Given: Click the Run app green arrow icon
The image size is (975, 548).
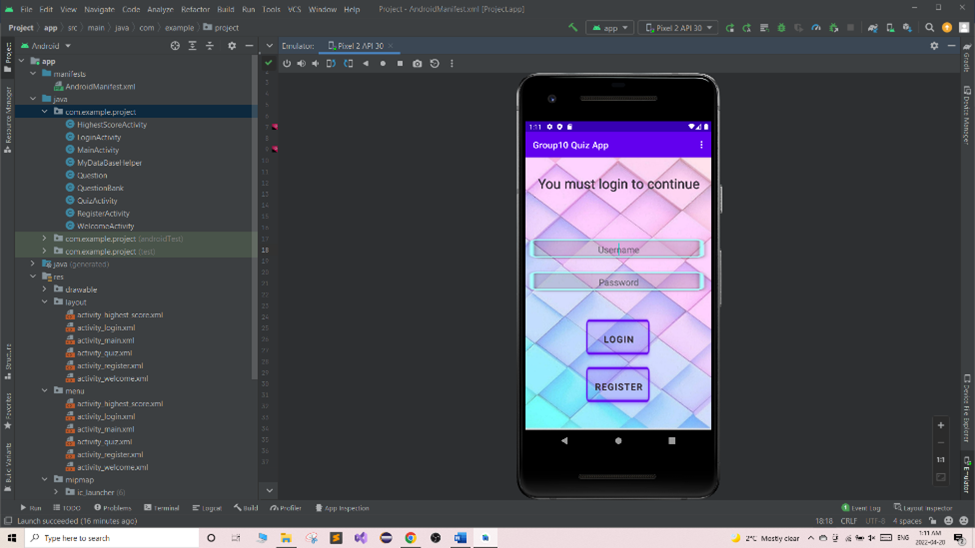Looking at the screenshot, I should click(x=730, y=28).
